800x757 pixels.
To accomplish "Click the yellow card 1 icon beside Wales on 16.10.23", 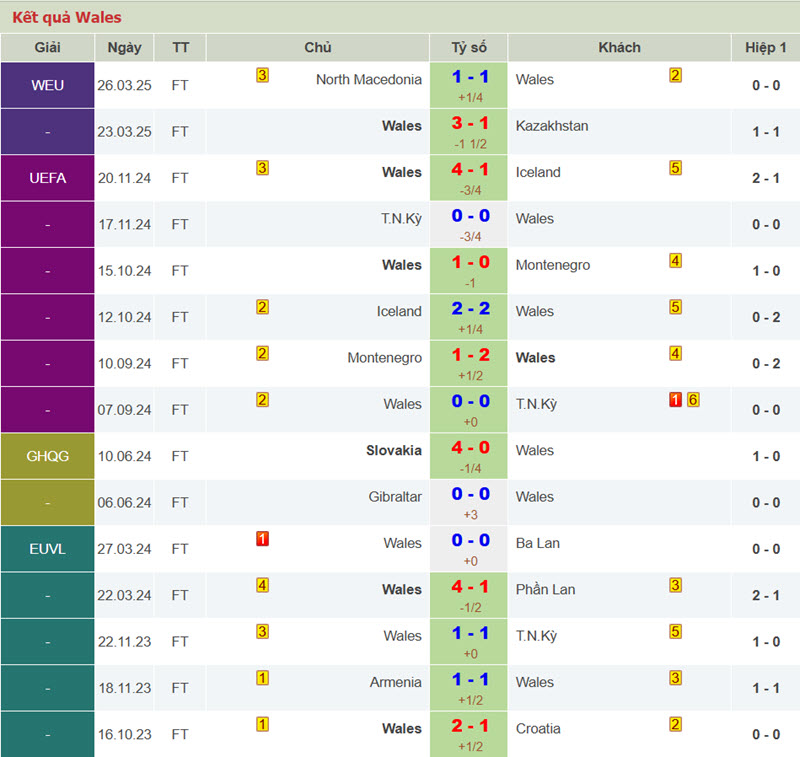I will point(262,725).
